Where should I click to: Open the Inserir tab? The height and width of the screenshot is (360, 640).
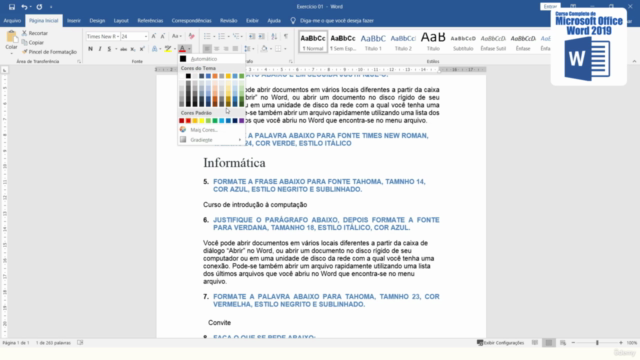click(74, 20)
